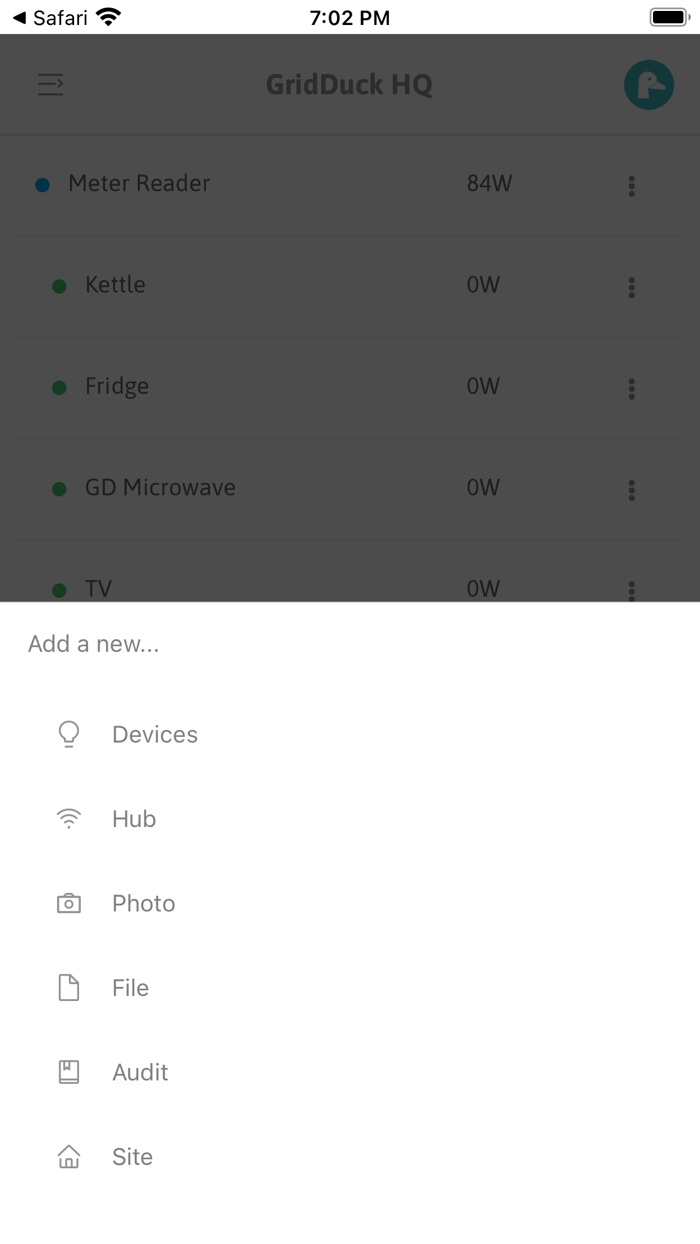
Task: Open the sidebar navigation icon
Action: [50, 85]
